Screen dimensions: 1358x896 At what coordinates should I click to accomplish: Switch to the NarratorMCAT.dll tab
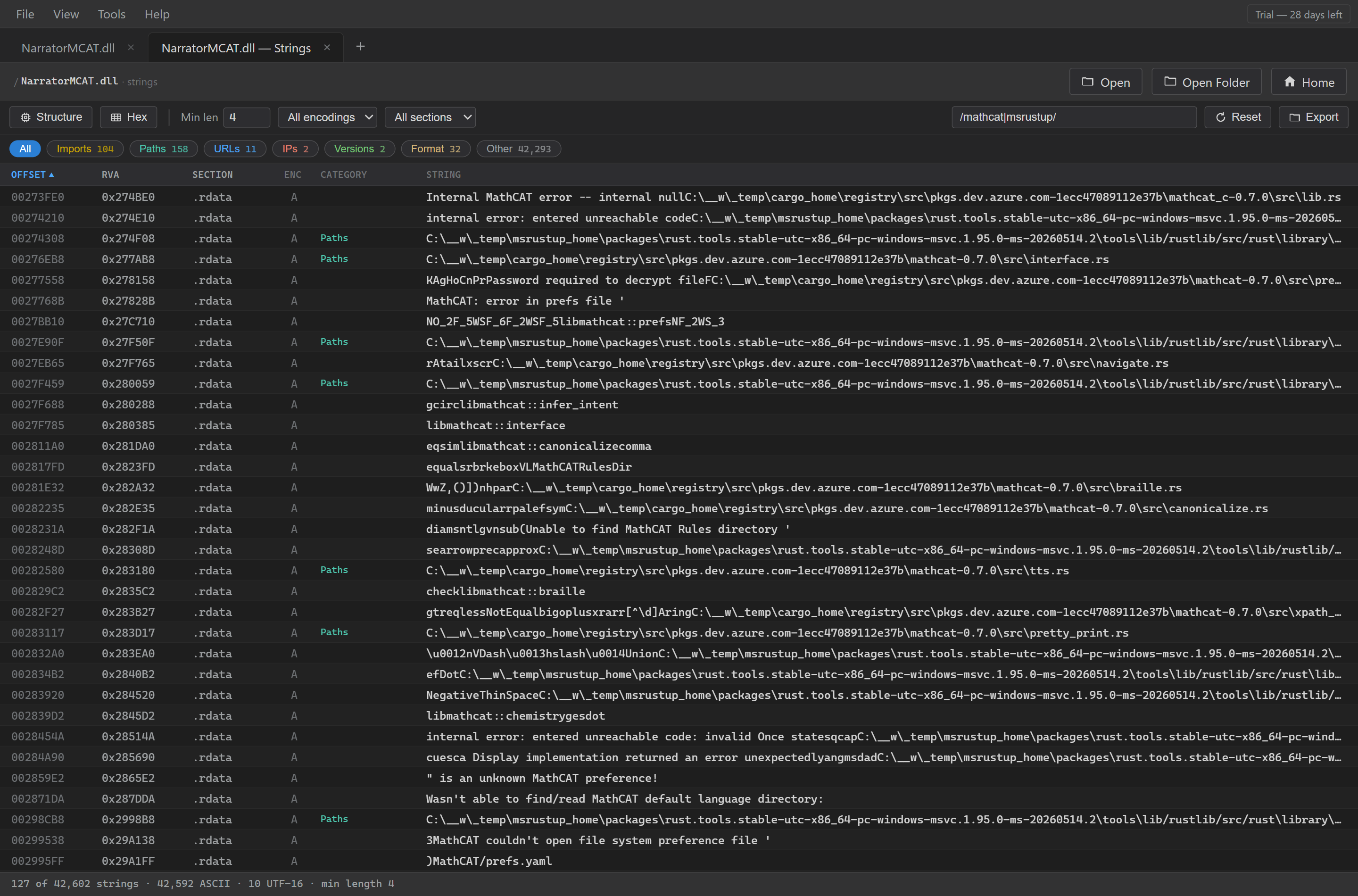point(68,48)
